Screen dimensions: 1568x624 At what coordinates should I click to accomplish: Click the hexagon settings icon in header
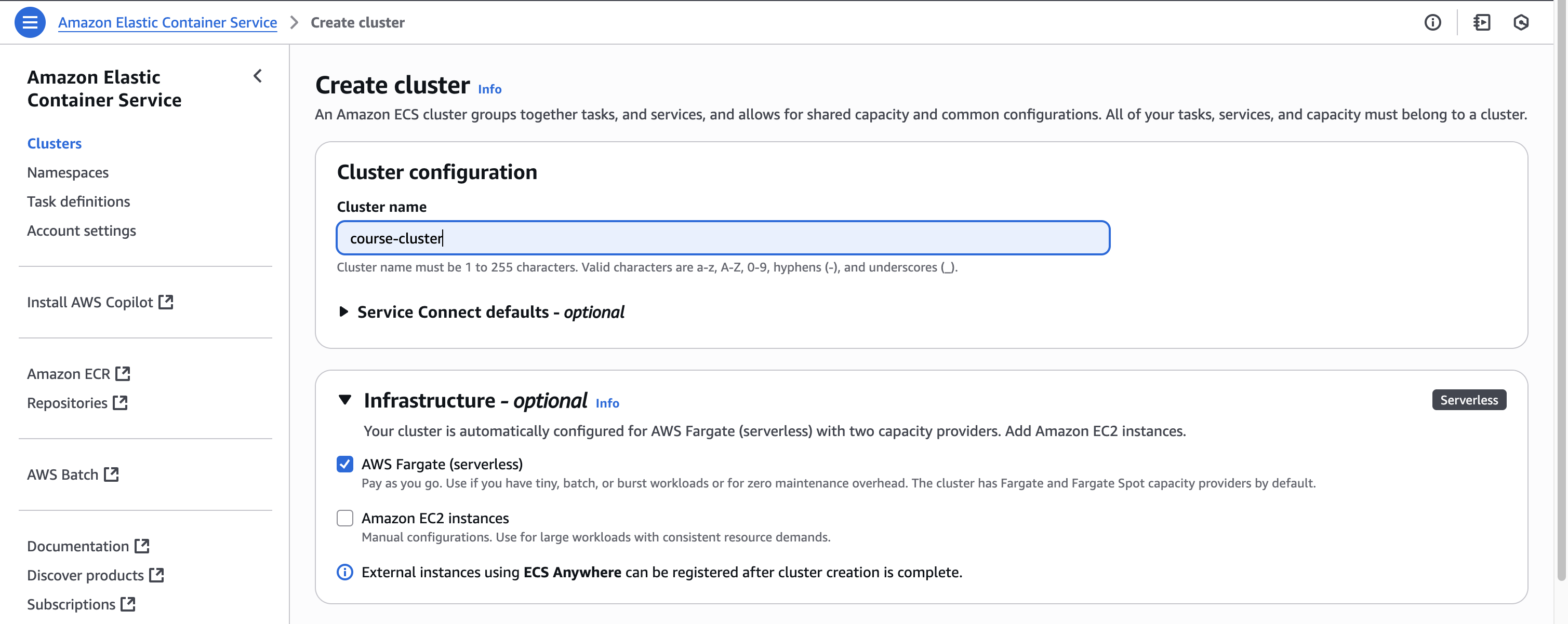(x=1521, y=22)
